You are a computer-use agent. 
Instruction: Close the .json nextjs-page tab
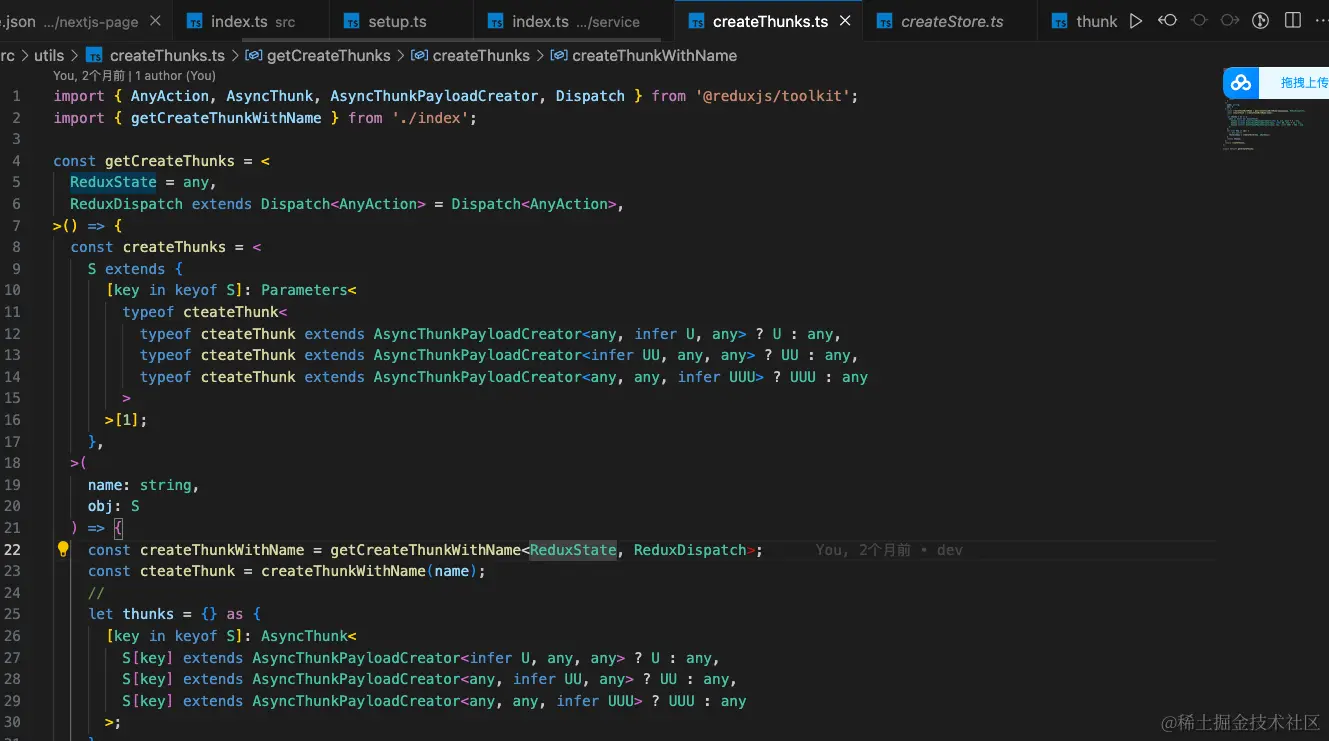155,21
